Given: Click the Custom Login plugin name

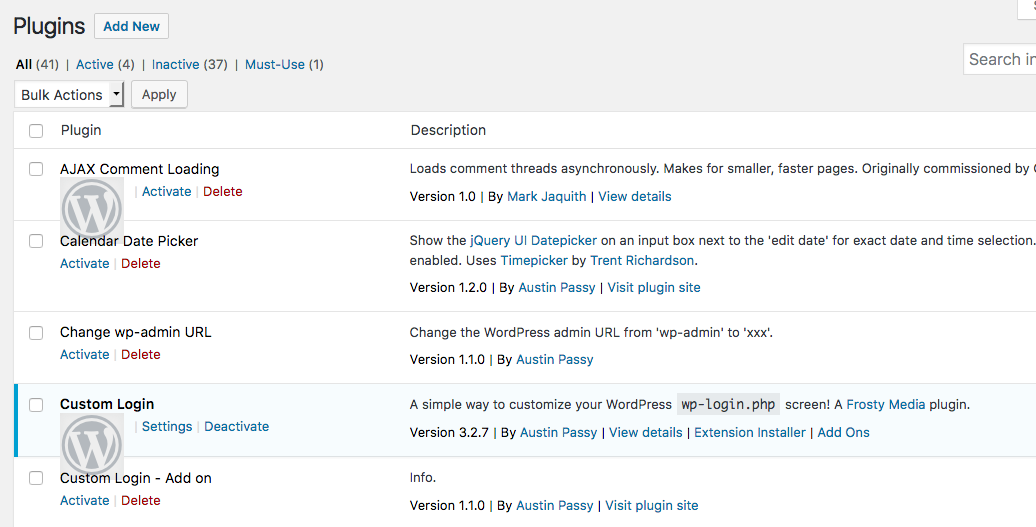Looking at the screenshot, I should click(107, 404).
